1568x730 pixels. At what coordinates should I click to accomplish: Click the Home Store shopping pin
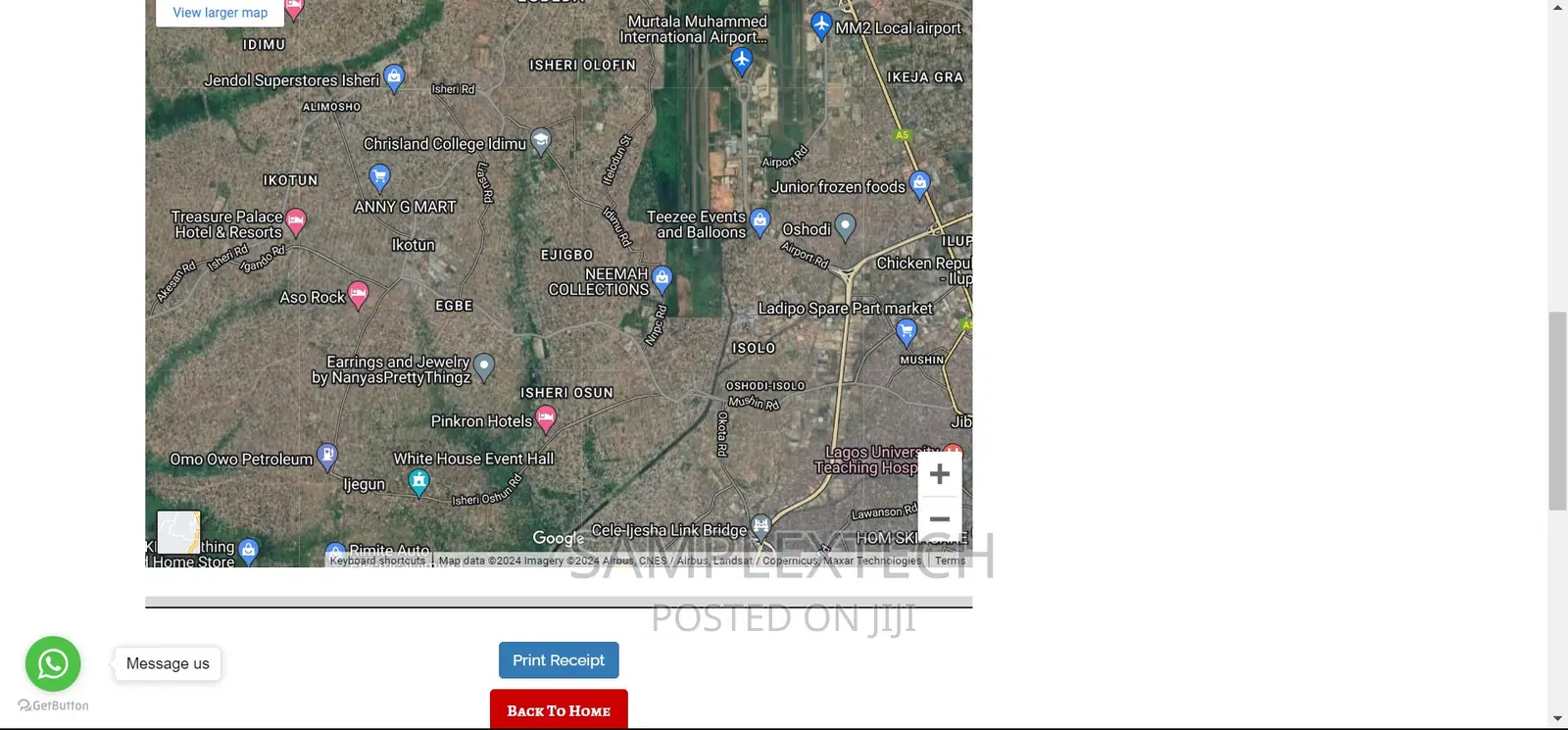pyautogui.click(x=249, y=551)
